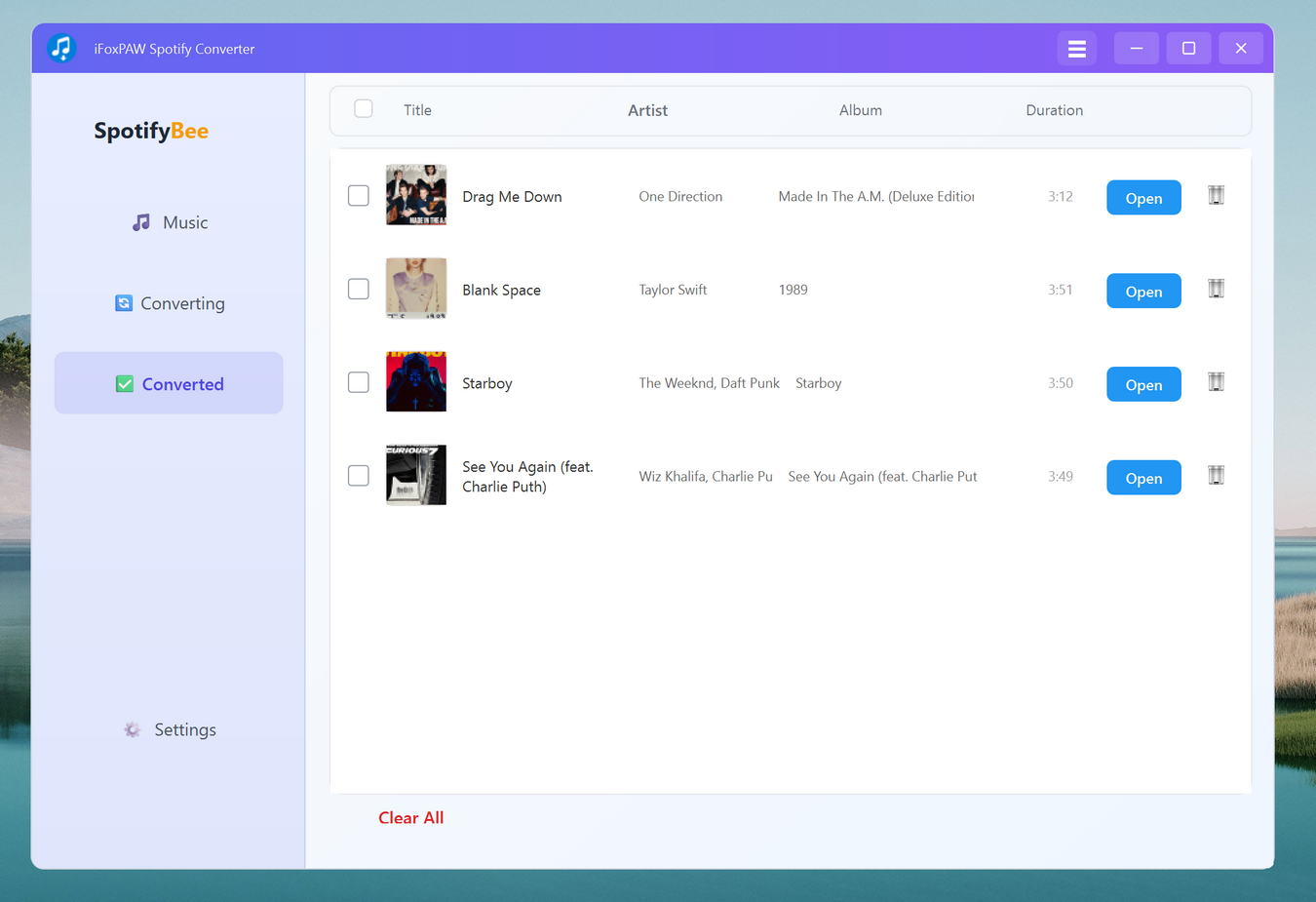Open the Converting panel icon
Image resolution: width=1316 pixels, height=902 pixels.
pos(123,303)
